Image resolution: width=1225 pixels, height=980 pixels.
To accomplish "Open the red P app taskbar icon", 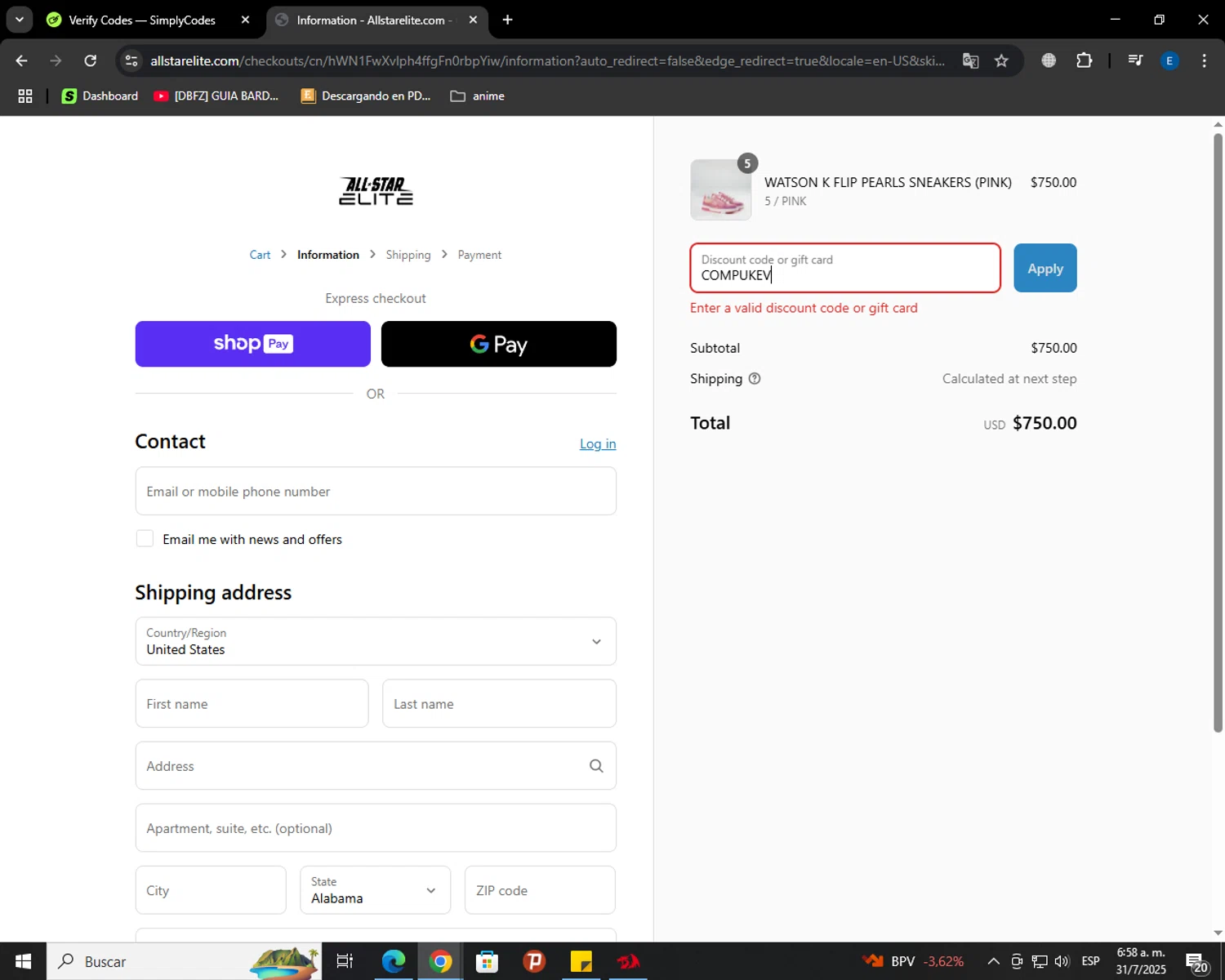I will [534, 961].
